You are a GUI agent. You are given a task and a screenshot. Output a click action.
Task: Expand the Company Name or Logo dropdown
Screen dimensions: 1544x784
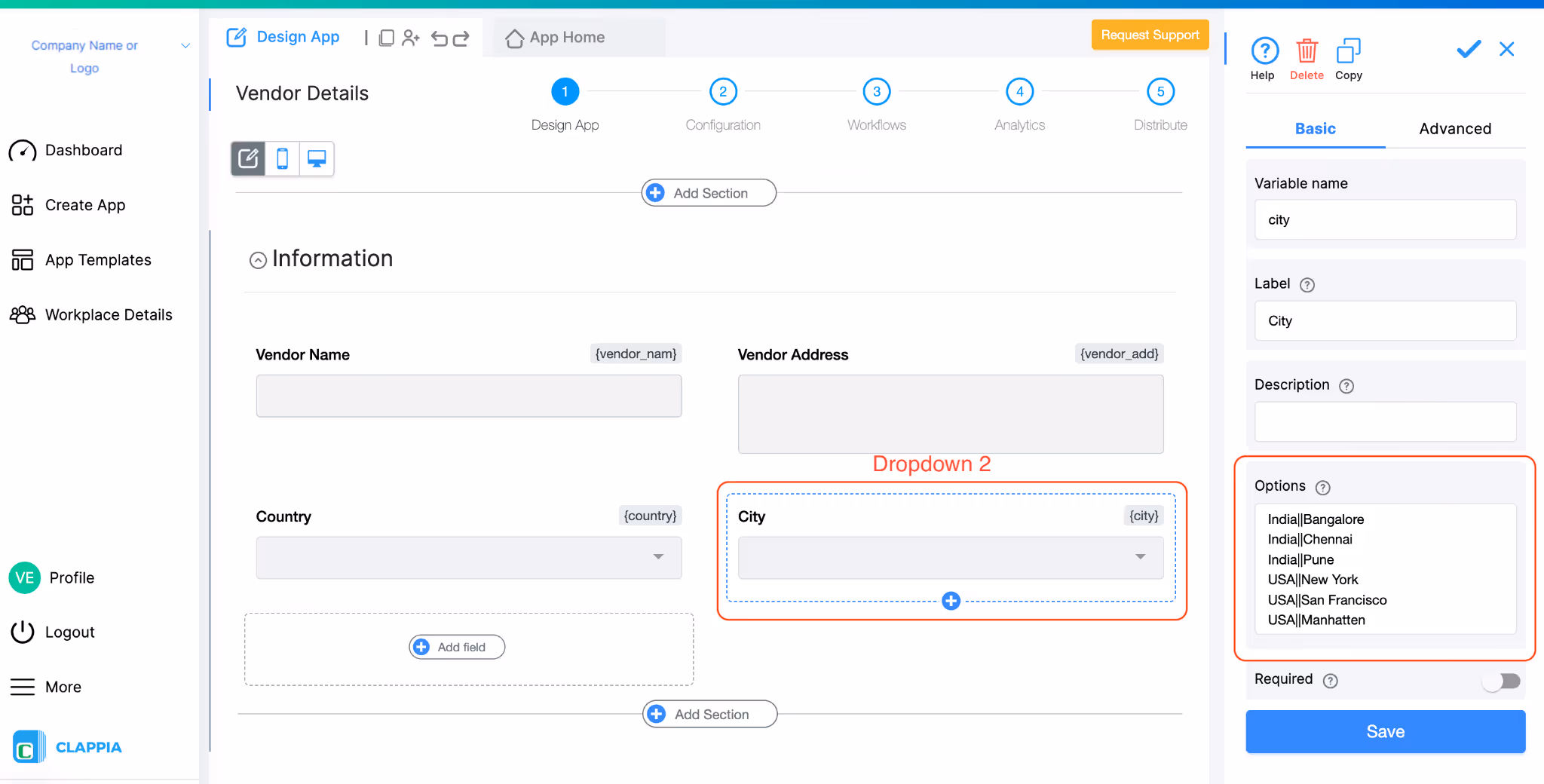point(185,46)
